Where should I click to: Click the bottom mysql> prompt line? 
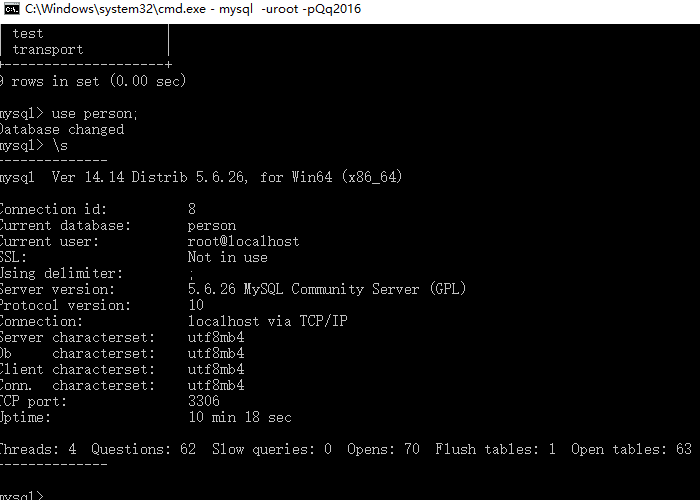coord(22,495)
